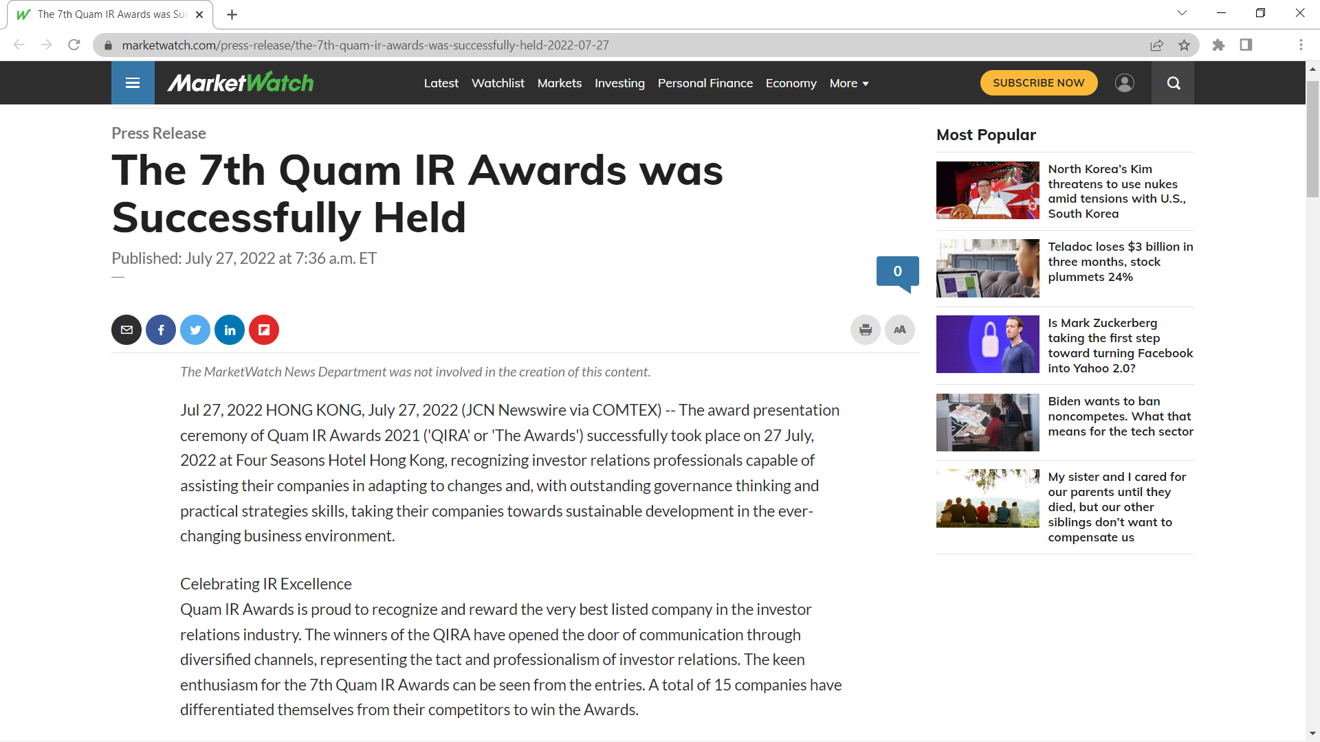The image size is (1320, 742).
Task: Click Teladoc article thumbnail
Action: pyautogui.click(x=988, y=268)
